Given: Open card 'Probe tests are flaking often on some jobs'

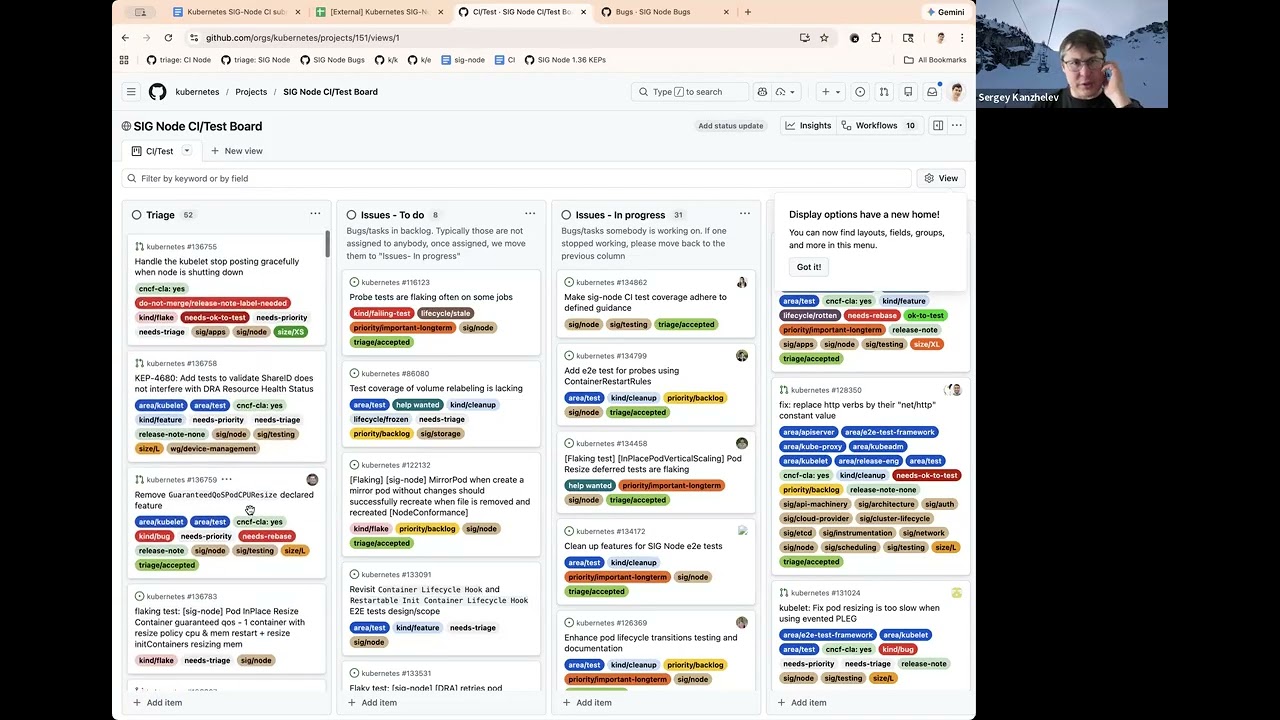Looking at the screenshot, I should point(431,297).
